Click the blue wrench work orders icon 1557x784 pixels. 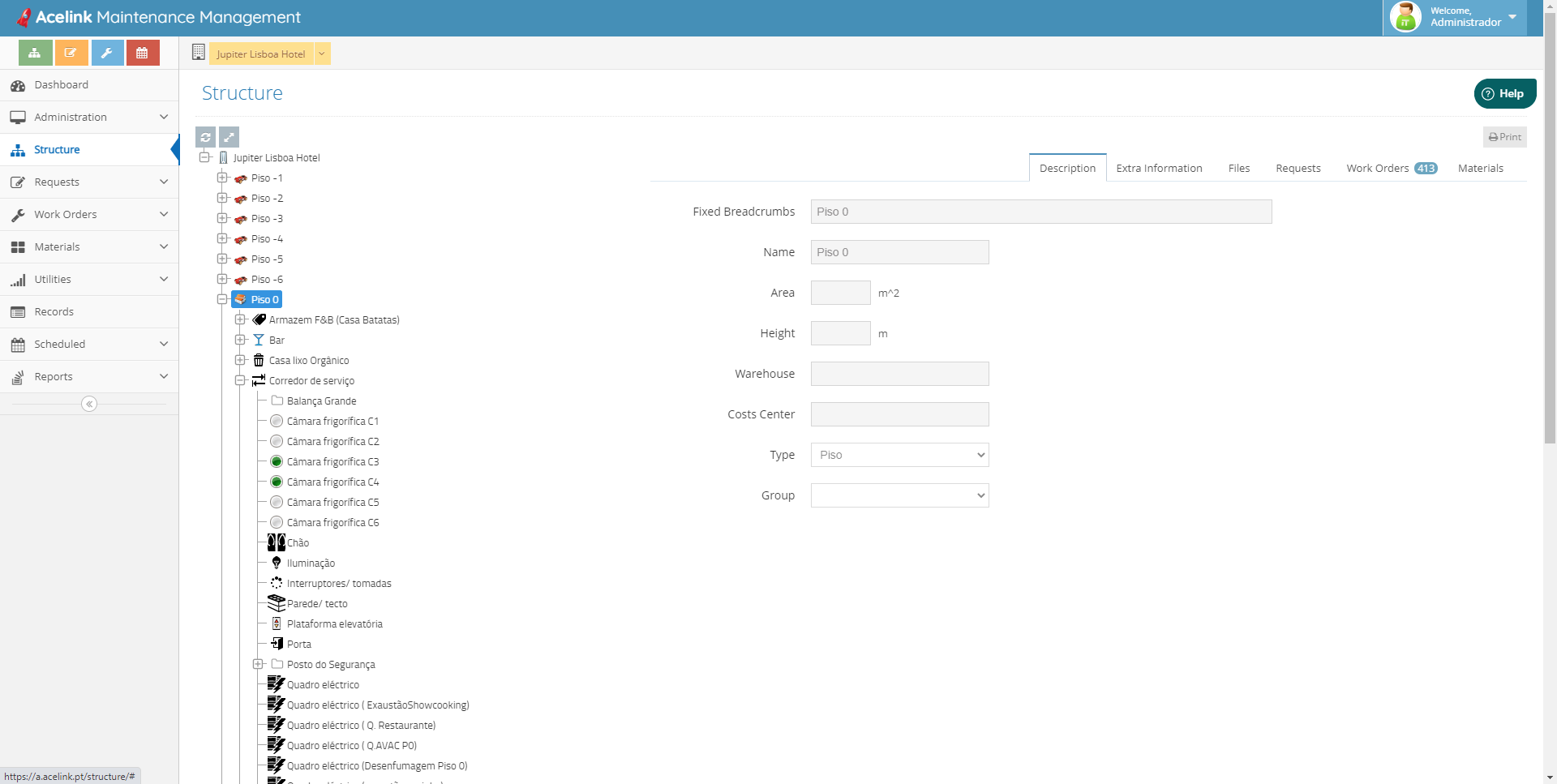[x=107, y=53]
